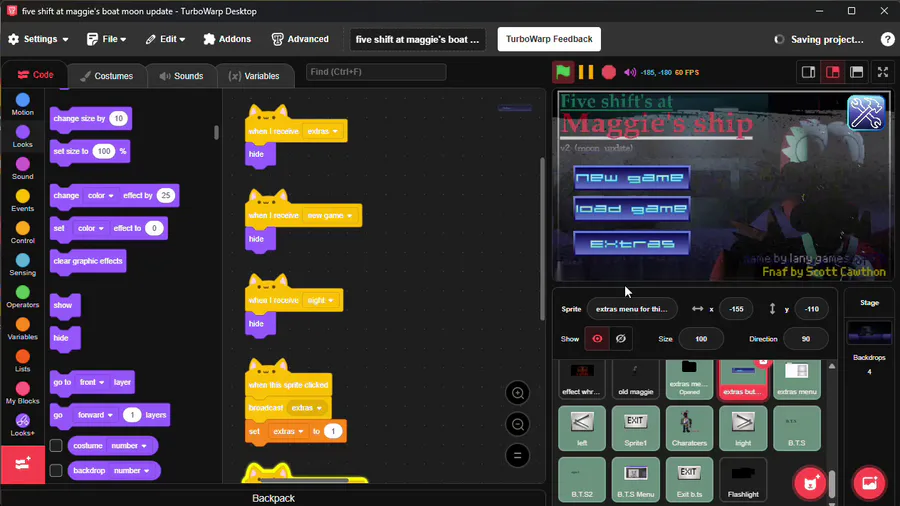Open the extras dropdown in the broadcast block
The height and width of the screenshot is (506, 900).
(307, 408)
